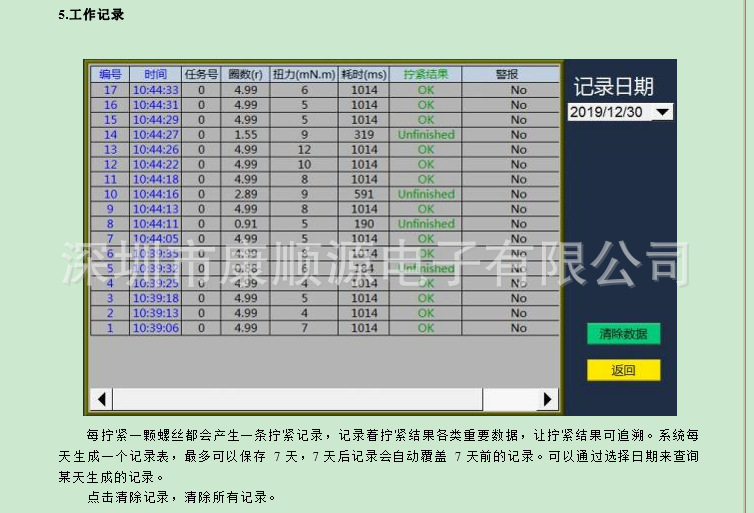Select record number 10
The image size is (754, 513).
(x=110, y=194)
